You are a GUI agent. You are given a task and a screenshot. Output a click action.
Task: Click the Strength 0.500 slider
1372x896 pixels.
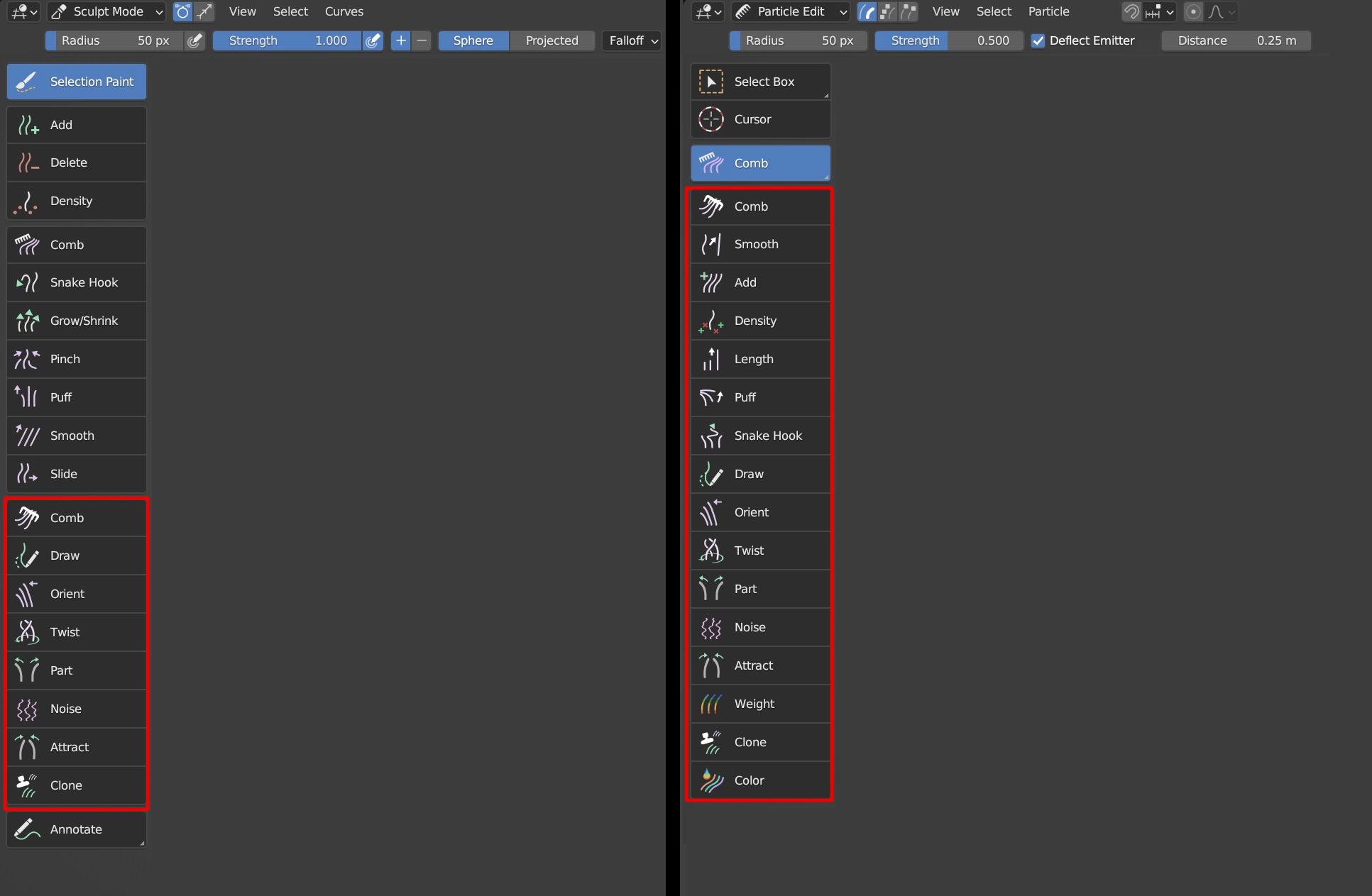point(949,40)
